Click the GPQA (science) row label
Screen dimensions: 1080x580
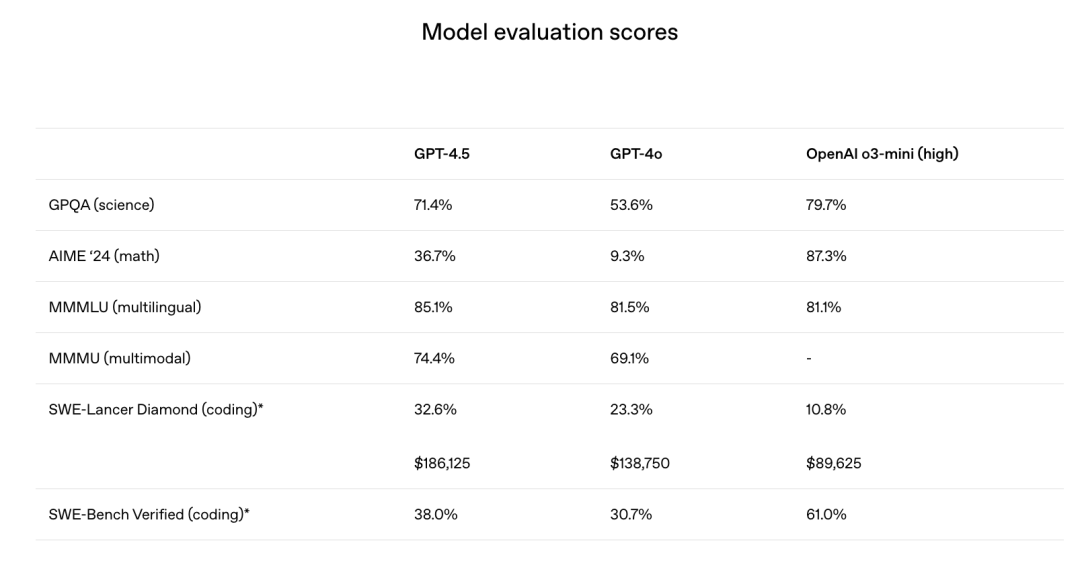pos(101,205)
